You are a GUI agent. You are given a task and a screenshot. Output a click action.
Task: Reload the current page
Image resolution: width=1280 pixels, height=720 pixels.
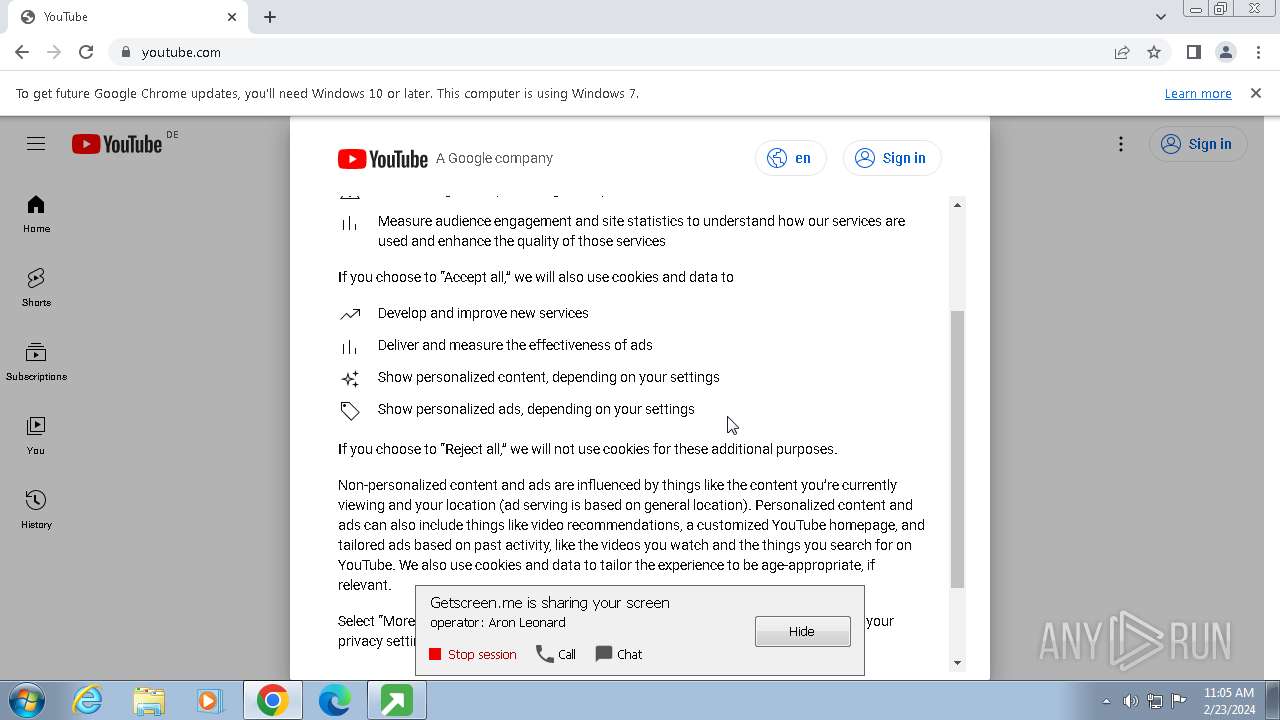tap(86, 52)
